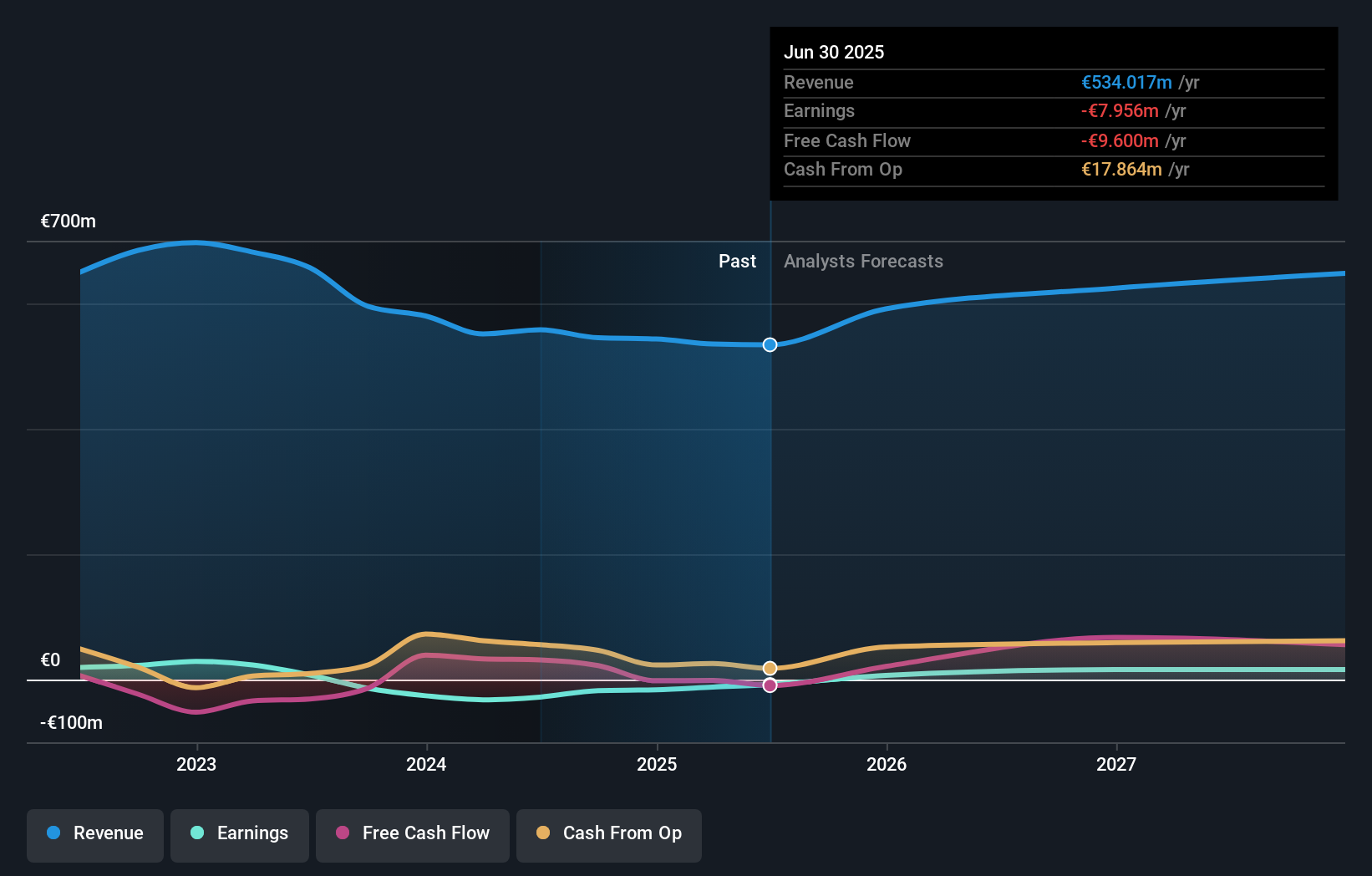This screenshot has width=1372, height=876.
Task: Click the Jun 30 2025 tooltip header
Action: tap(834, 52)
